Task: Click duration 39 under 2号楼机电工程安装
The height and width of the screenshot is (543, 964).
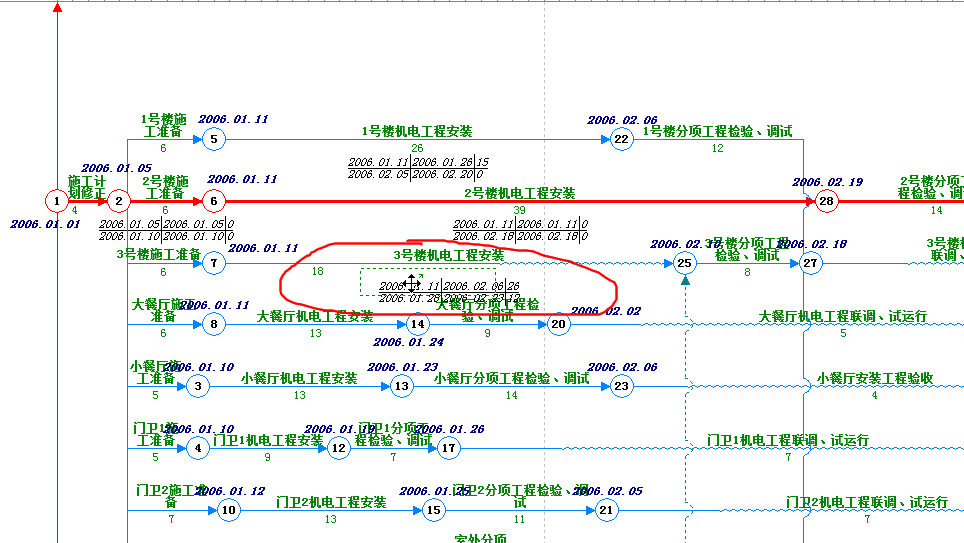Action: [520, 210]
